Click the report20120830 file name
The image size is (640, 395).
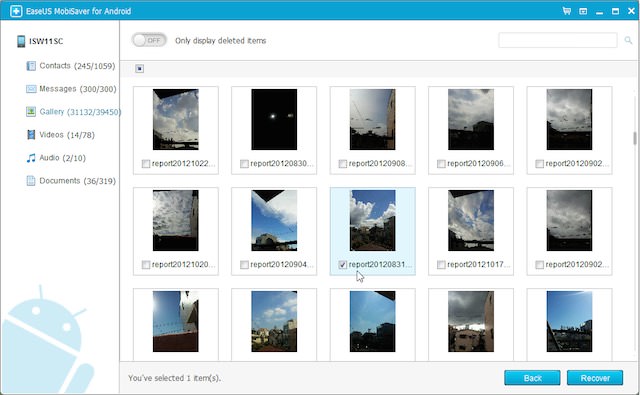(282, 164)
